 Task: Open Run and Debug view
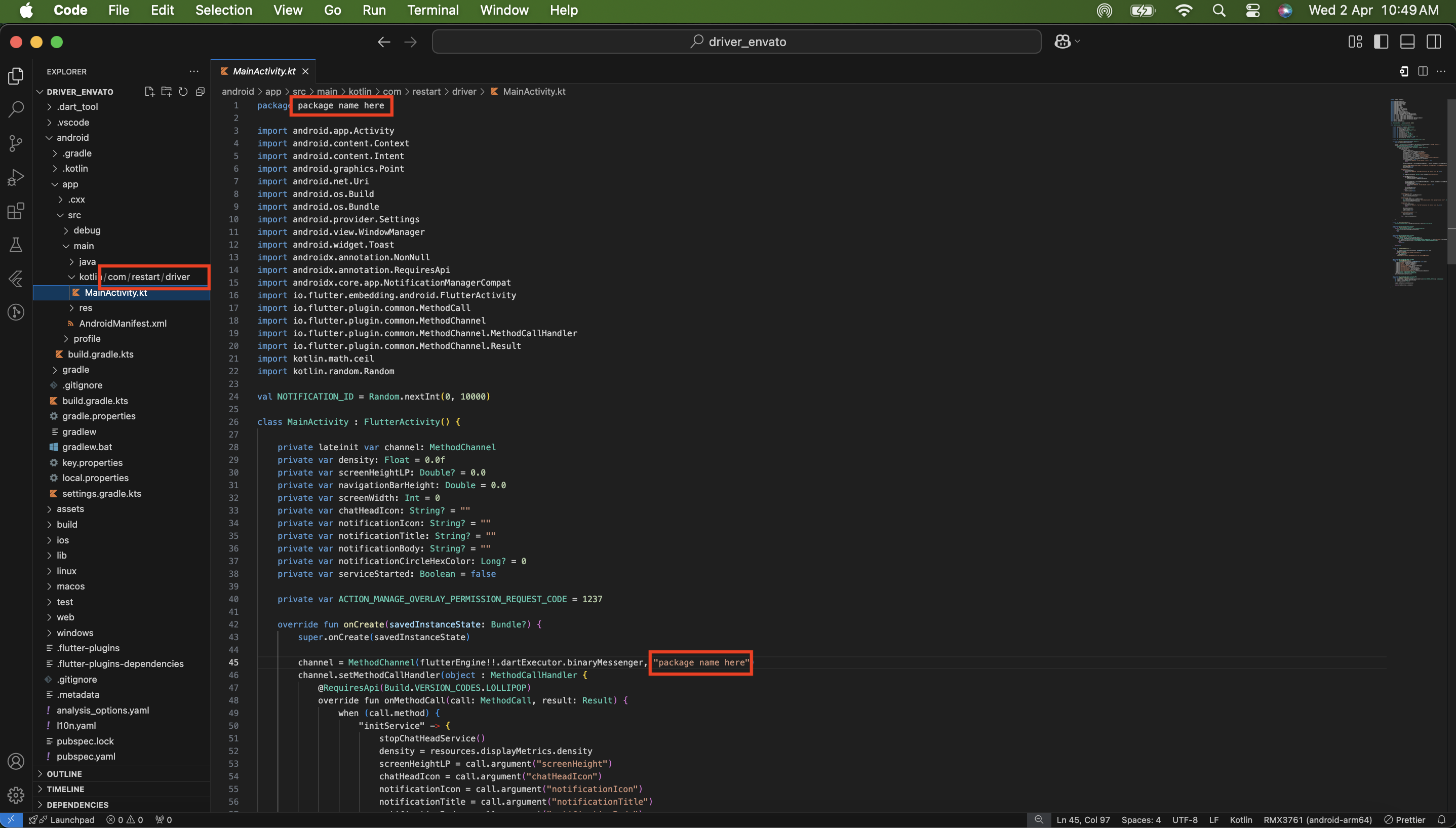pyautogui.click(x=16, y=177)
